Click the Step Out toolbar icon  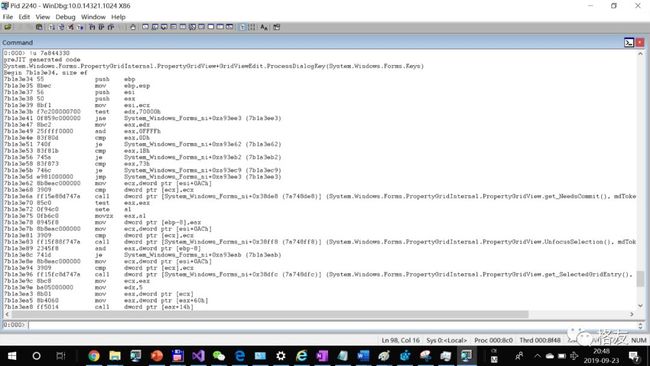111,27
